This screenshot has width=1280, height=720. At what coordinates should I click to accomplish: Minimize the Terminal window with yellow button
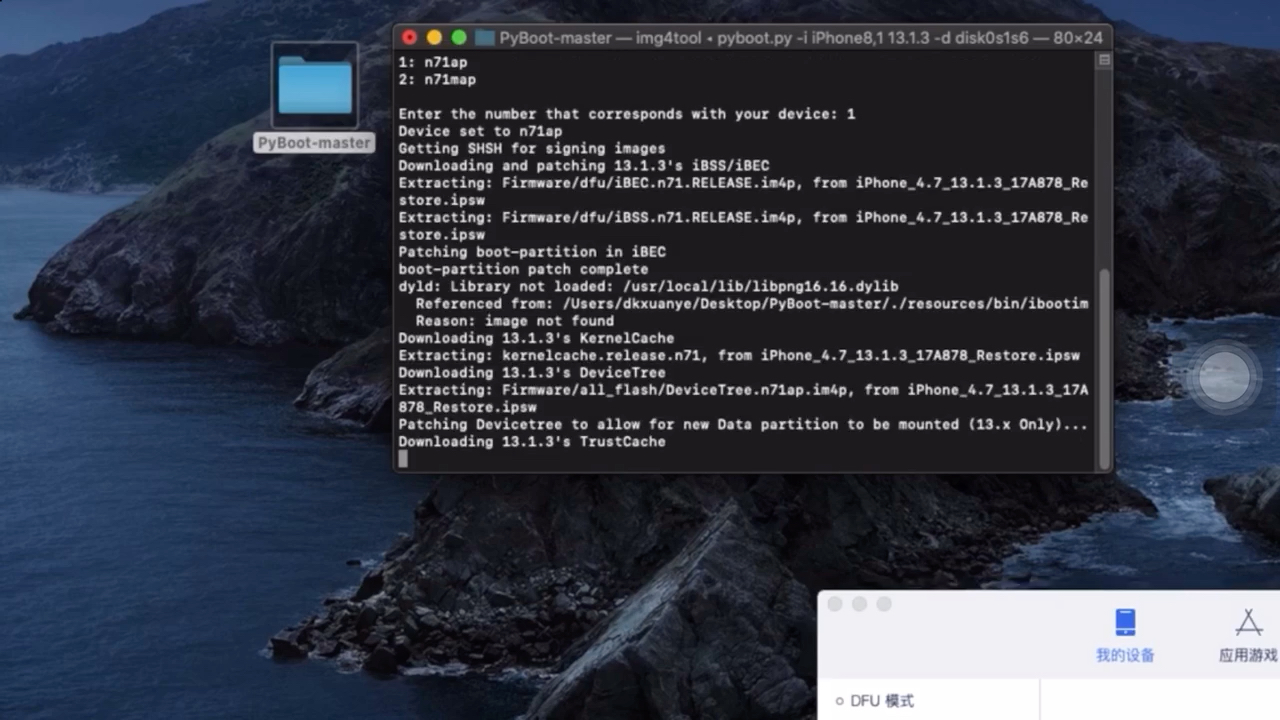click(x=434, y=38)
